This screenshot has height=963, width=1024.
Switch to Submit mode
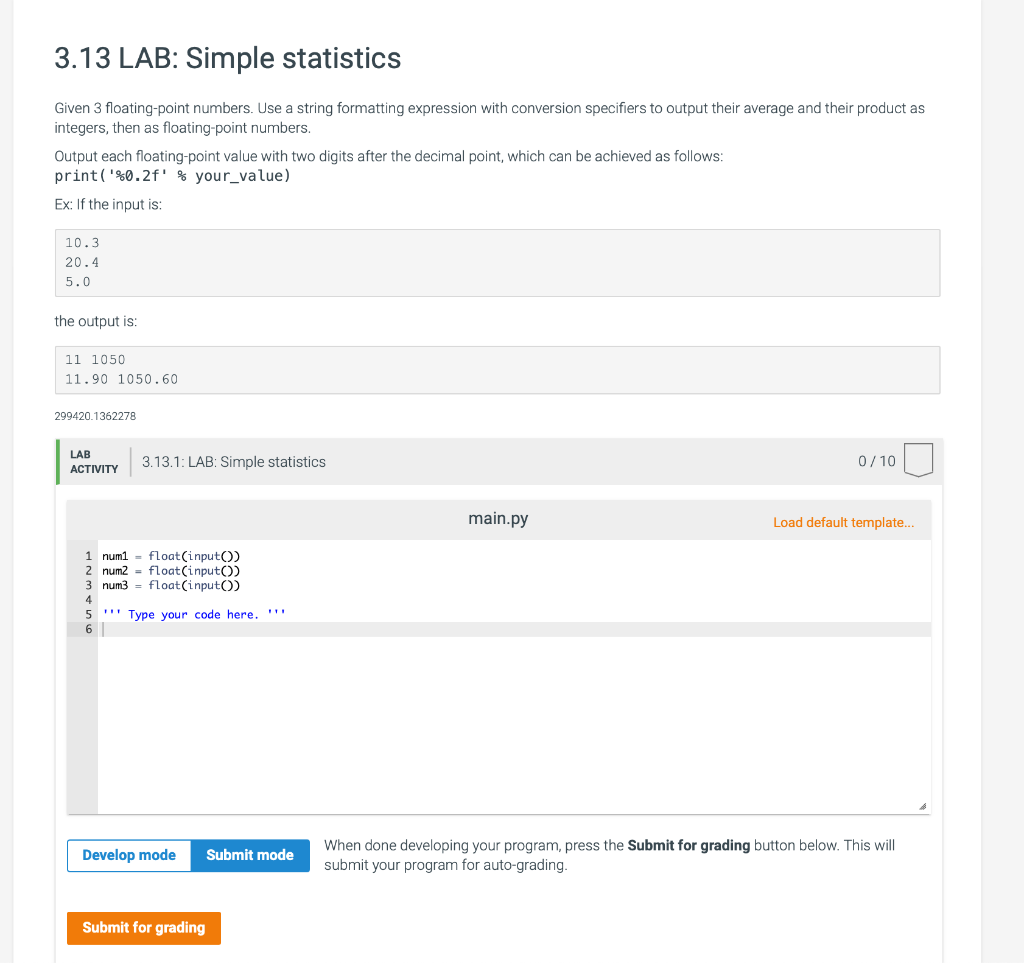(x=250, y=855)
